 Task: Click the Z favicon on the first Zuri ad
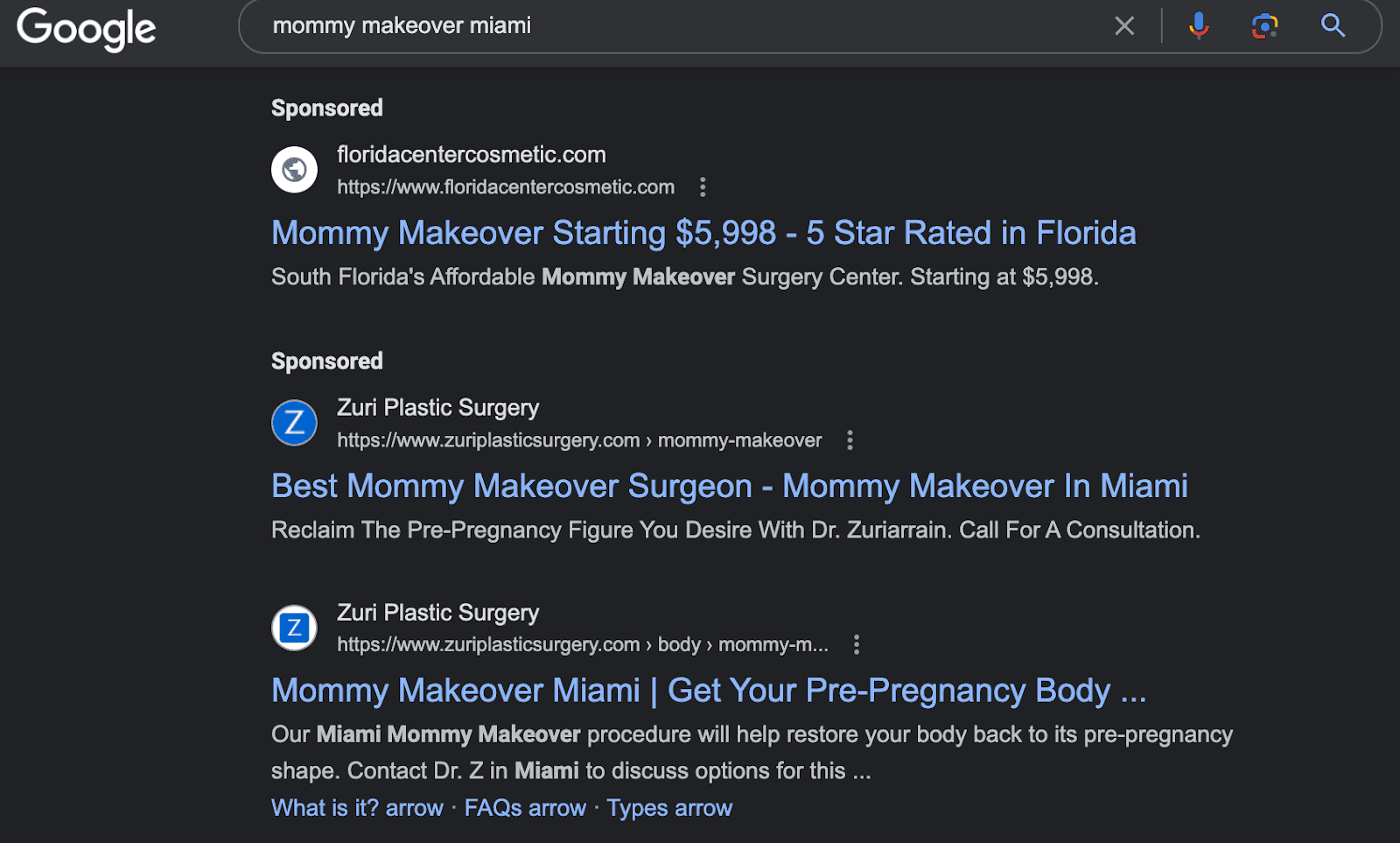click(x=294, y=422)
